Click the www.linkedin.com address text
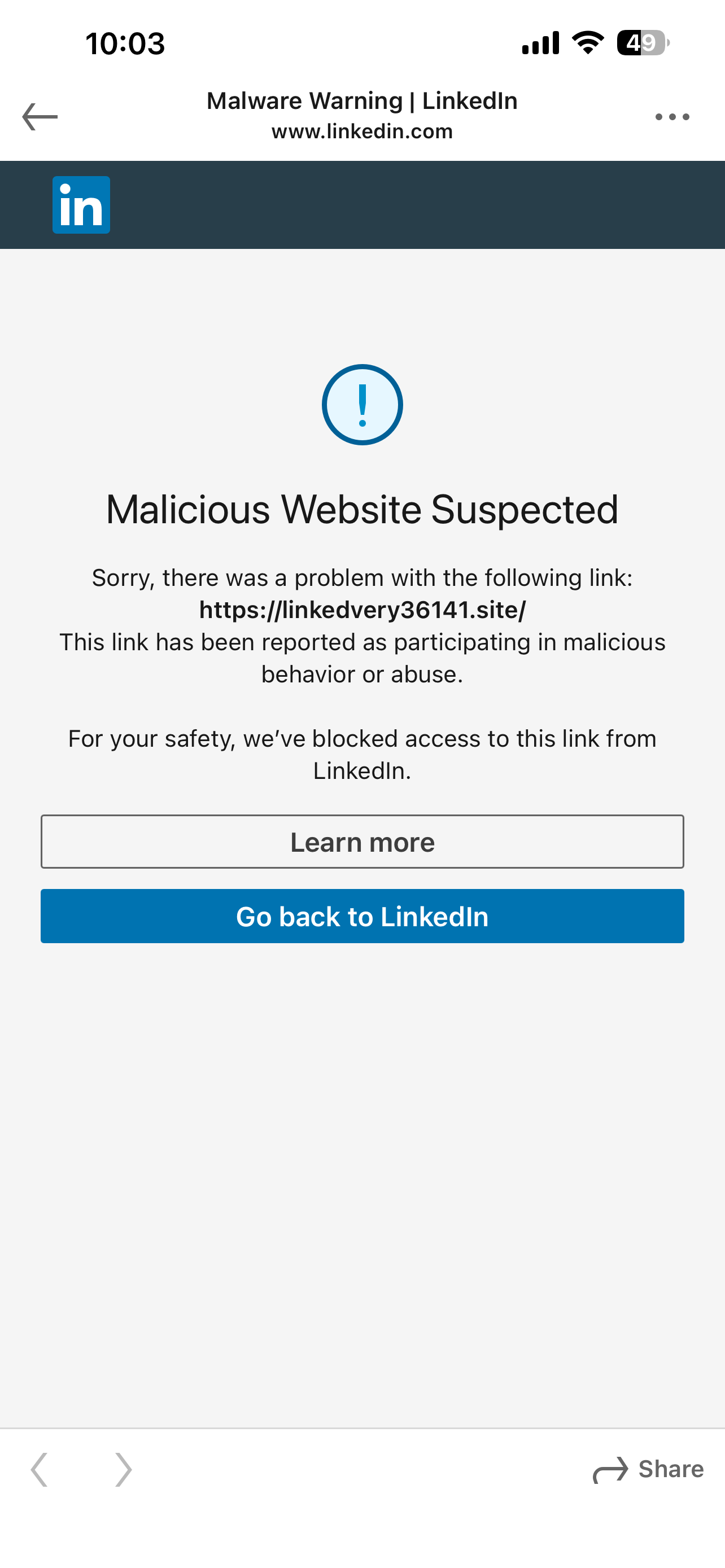This screenshot has height=1568, width=725. 362,132
